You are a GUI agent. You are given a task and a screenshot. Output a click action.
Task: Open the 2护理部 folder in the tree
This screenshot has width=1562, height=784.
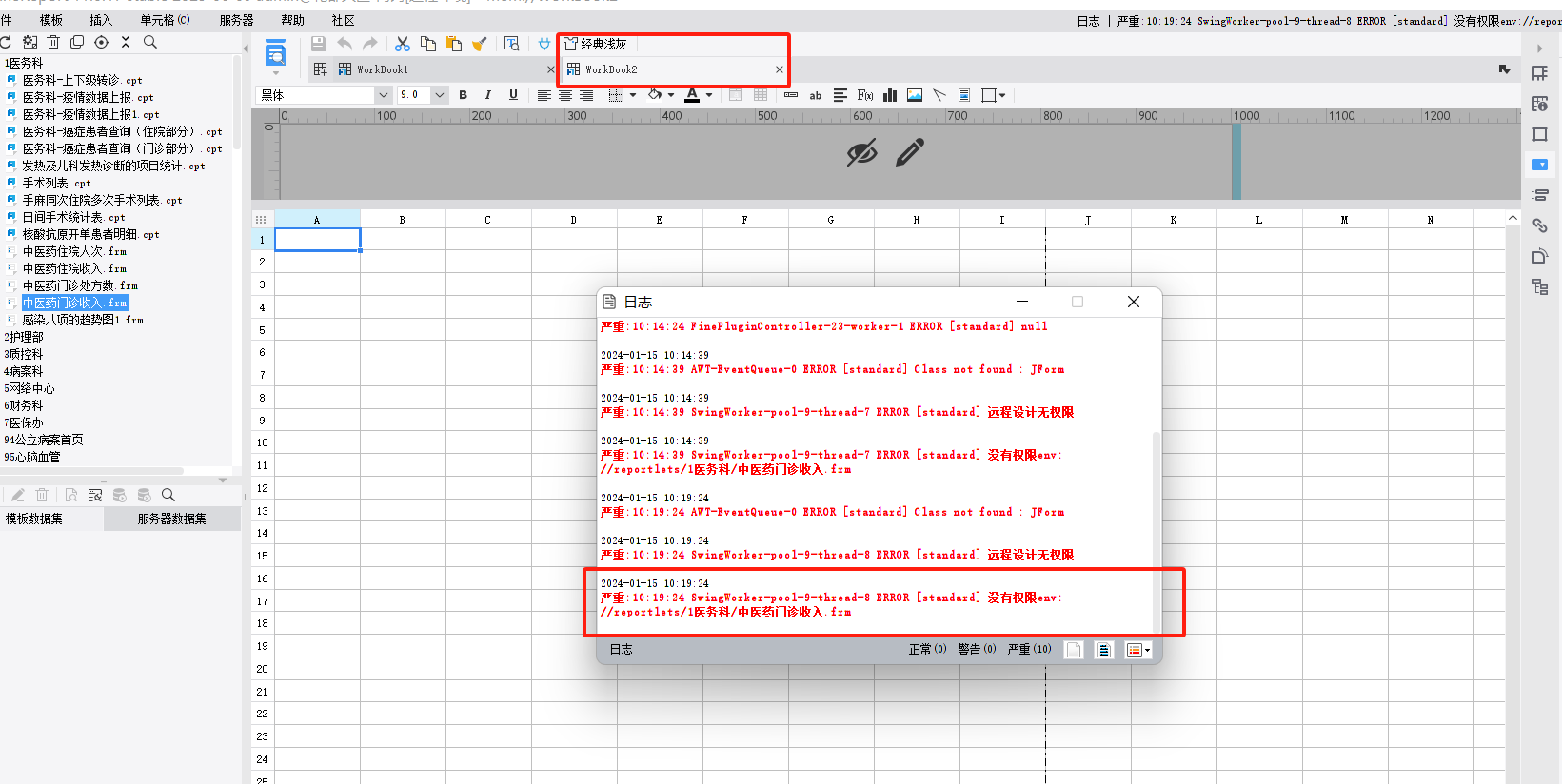click(x=24, y=337)
